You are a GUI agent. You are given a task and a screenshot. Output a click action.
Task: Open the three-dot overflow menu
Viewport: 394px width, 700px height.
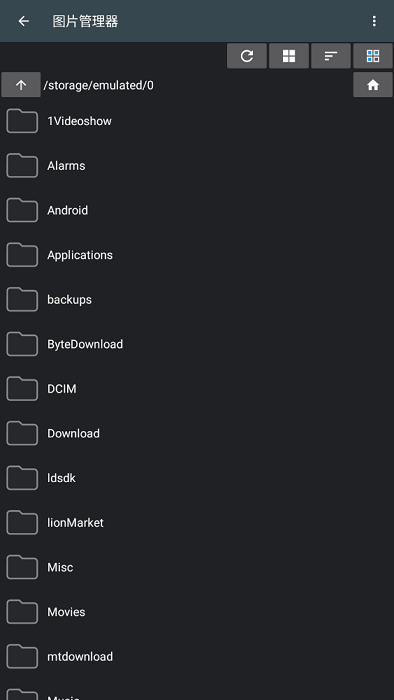(x=374, y=21)
